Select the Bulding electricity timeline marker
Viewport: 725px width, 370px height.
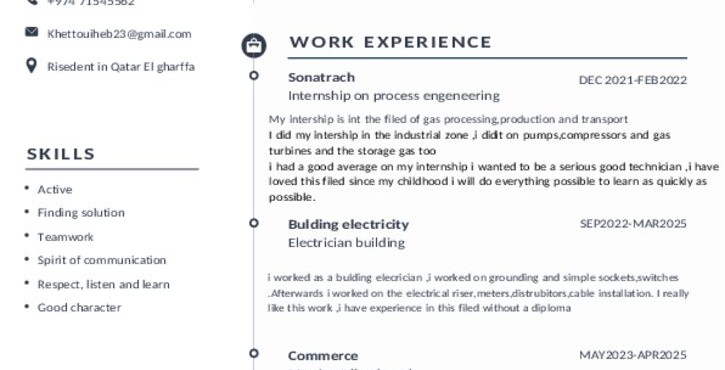tap(254, 223)
